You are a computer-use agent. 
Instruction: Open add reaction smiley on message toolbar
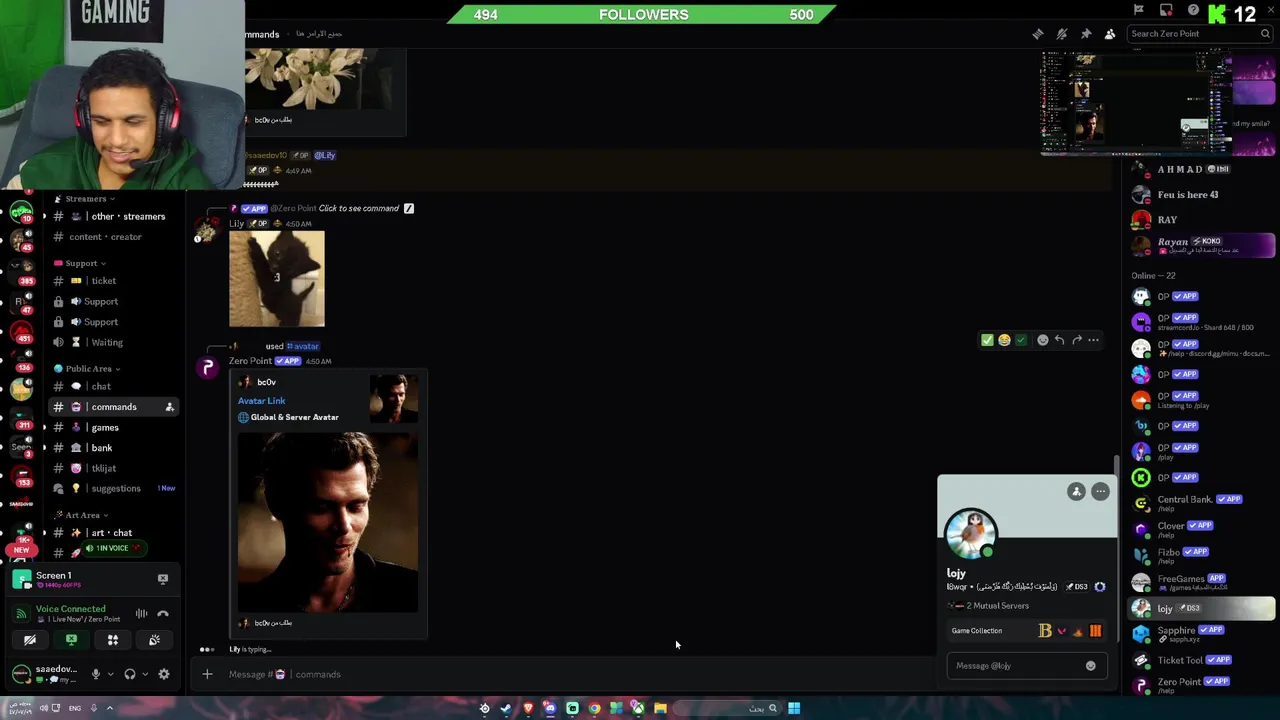[x=1043, y=340]
